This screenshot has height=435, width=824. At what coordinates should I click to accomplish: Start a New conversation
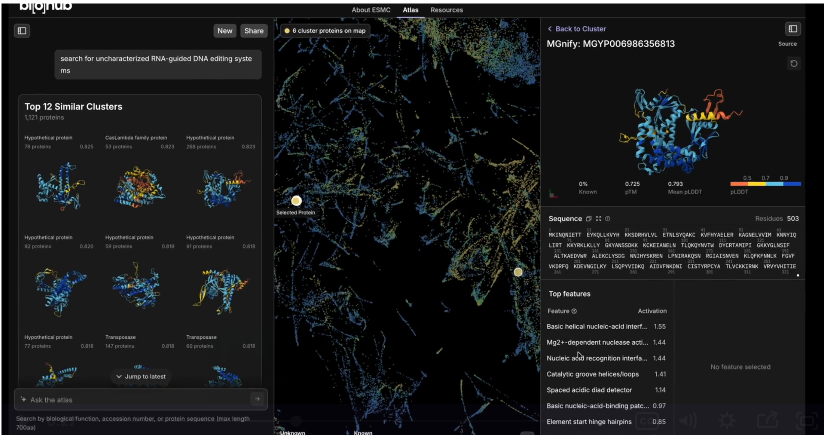(225, 31)
